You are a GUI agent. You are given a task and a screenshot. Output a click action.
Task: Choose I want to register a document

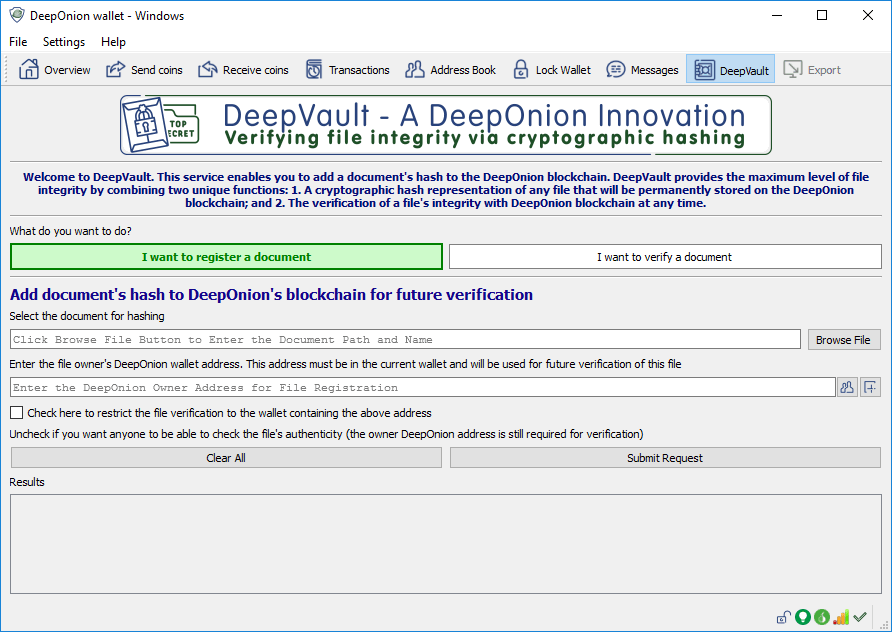click(x=226, y=257)
